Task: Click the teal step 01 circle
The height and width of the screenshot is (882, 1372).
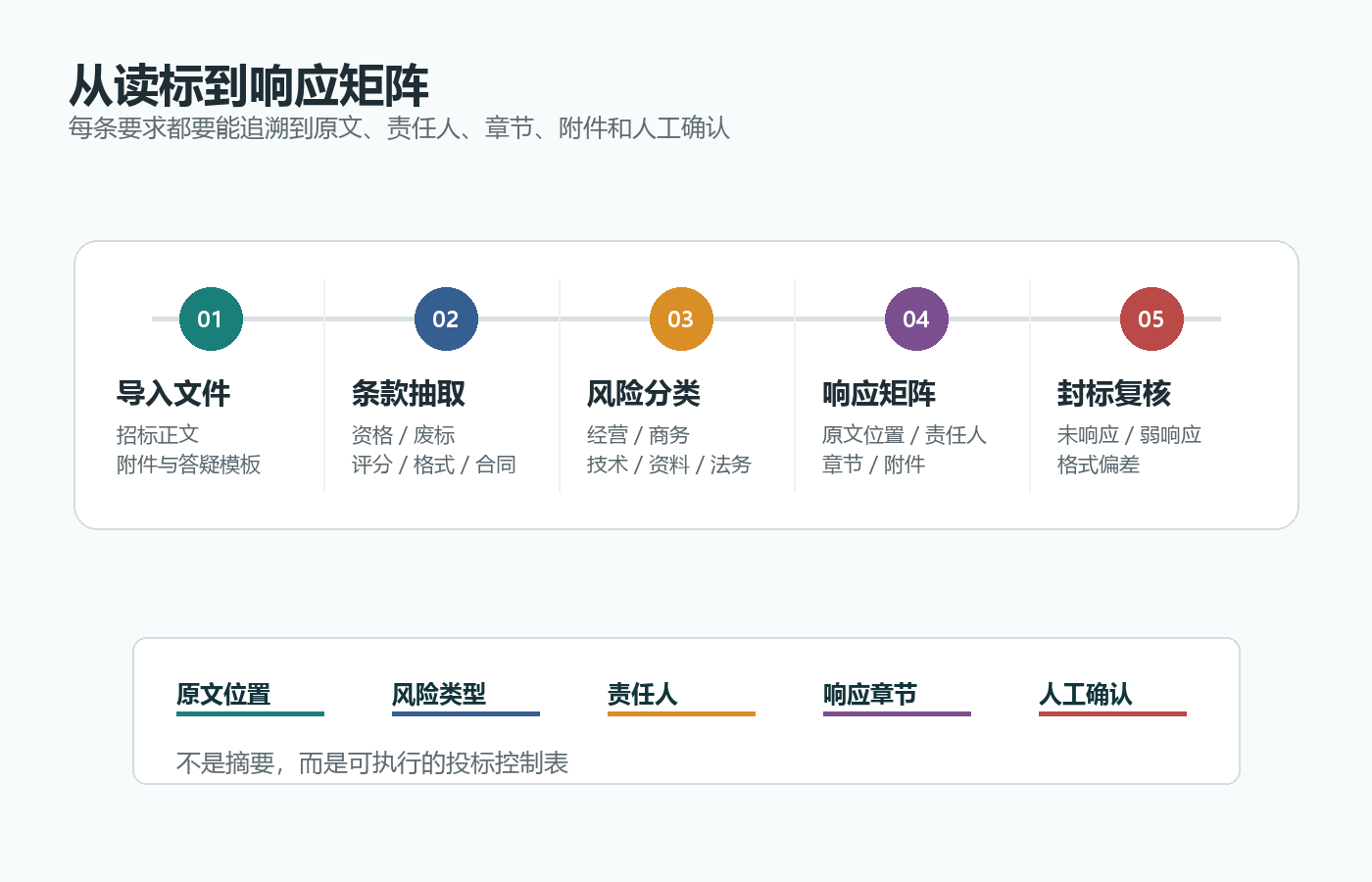Action: pyautogui.click(x=211, y=318)
